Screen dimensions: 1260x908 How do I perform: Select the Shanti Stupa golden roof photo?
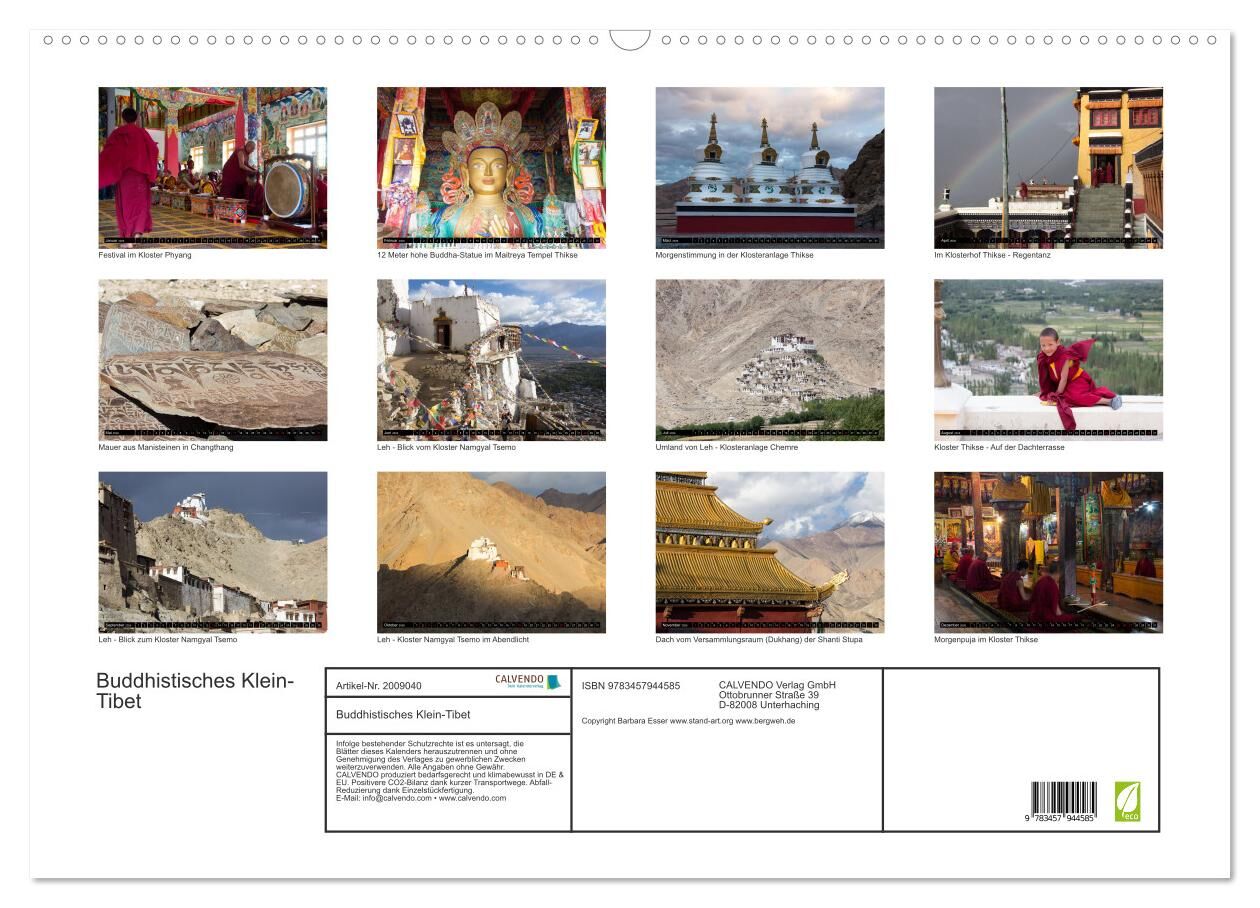pos(769,551)
